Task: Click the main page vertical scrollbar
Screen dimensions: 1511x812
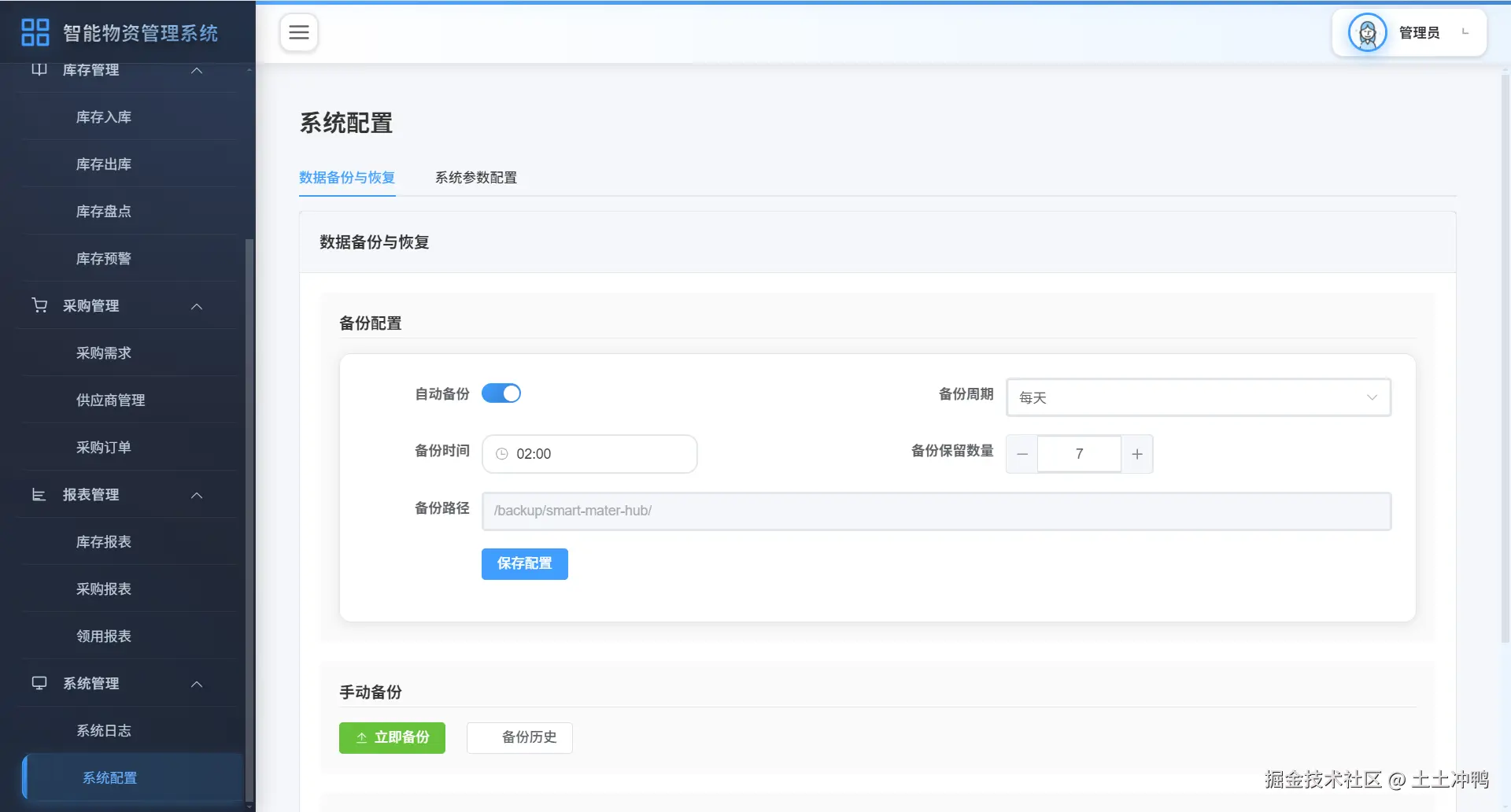Action: point(1505,358)
